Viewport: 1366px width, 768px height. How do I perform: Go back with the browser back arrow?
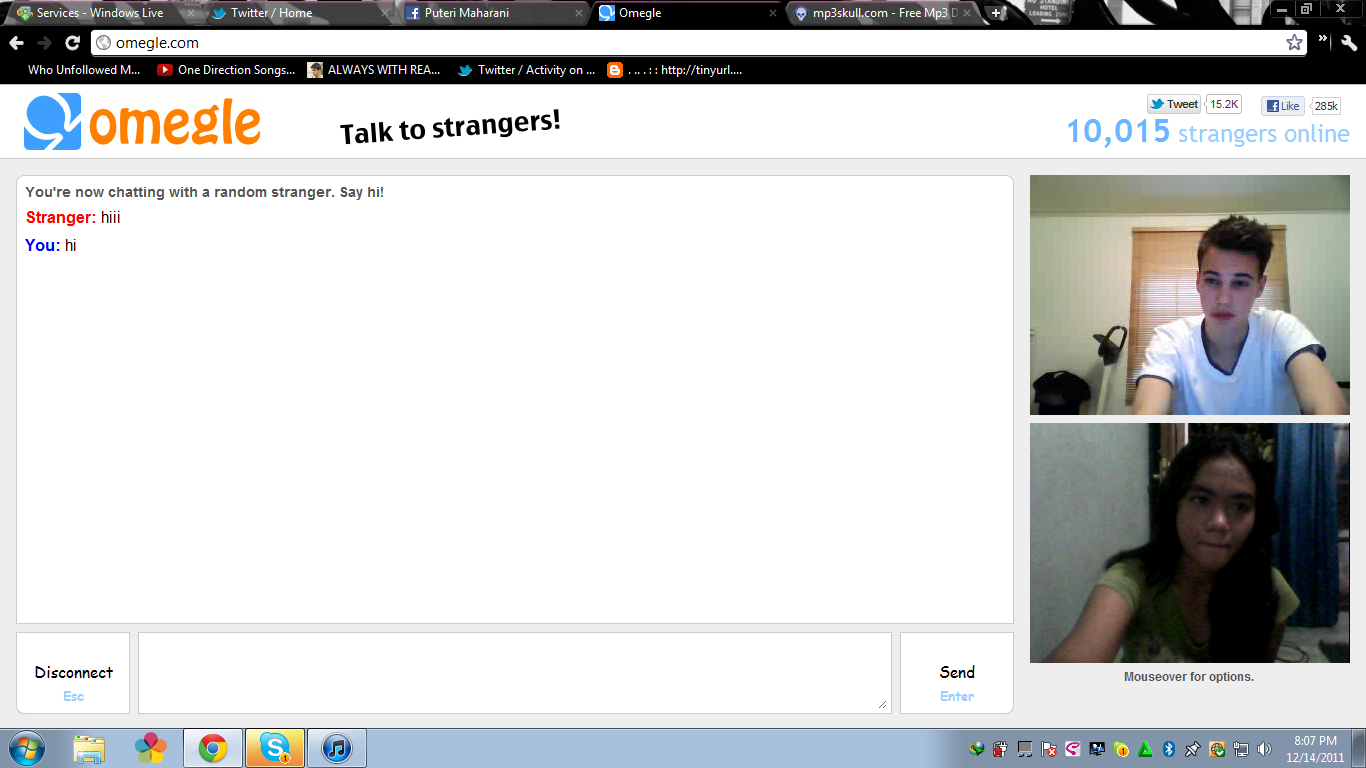pos(16,43)
